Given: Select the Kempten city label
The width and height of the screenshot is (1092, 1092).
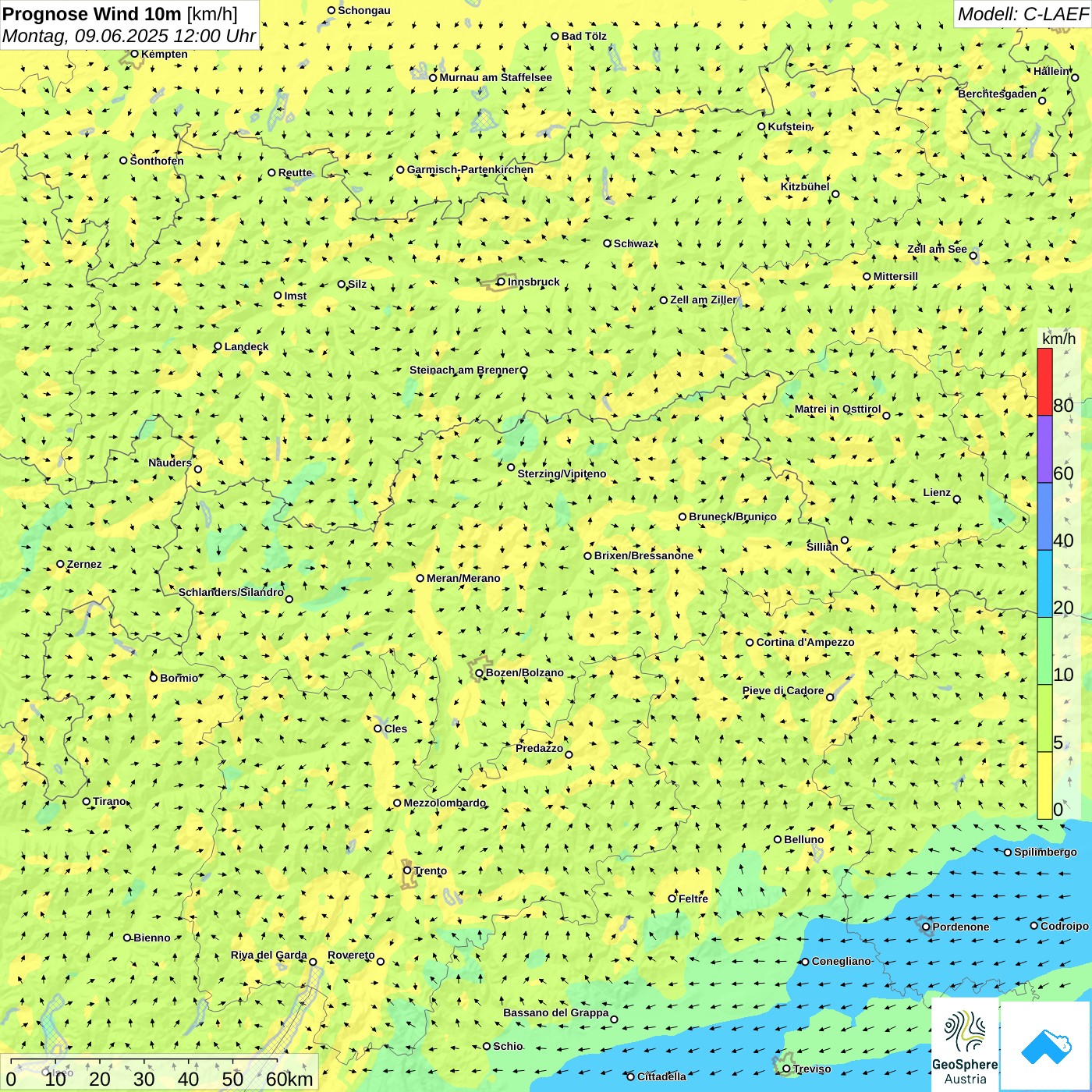Looking at the screenshot, I should pyautogui.click(x=164, y=54).
